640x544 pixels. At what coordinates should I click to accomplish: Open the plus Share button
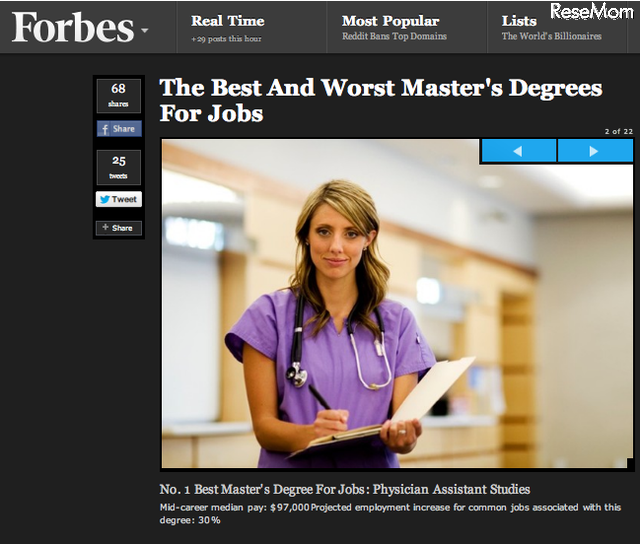pos(119,228)
